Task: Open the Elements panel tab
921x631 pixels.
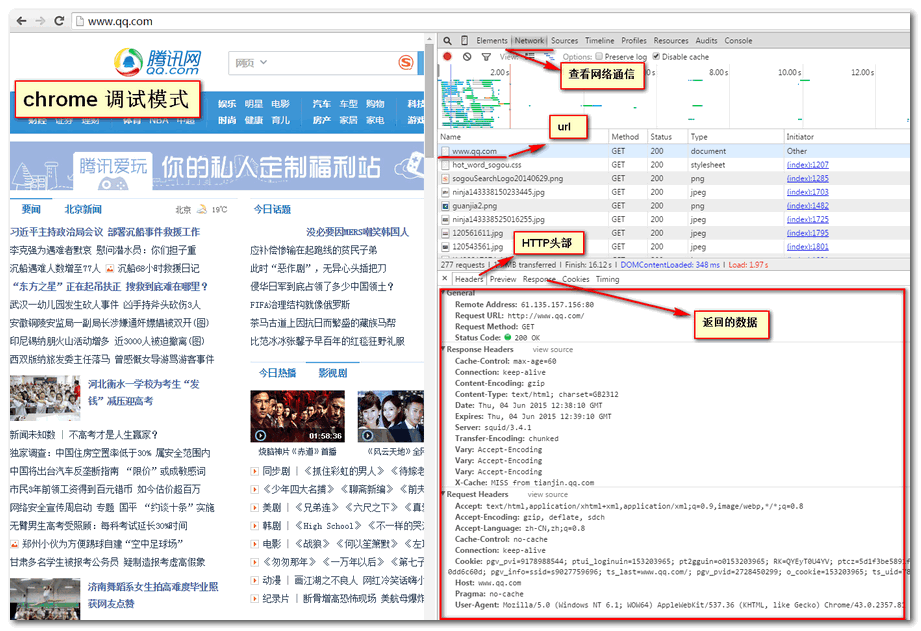Action: 492,41
